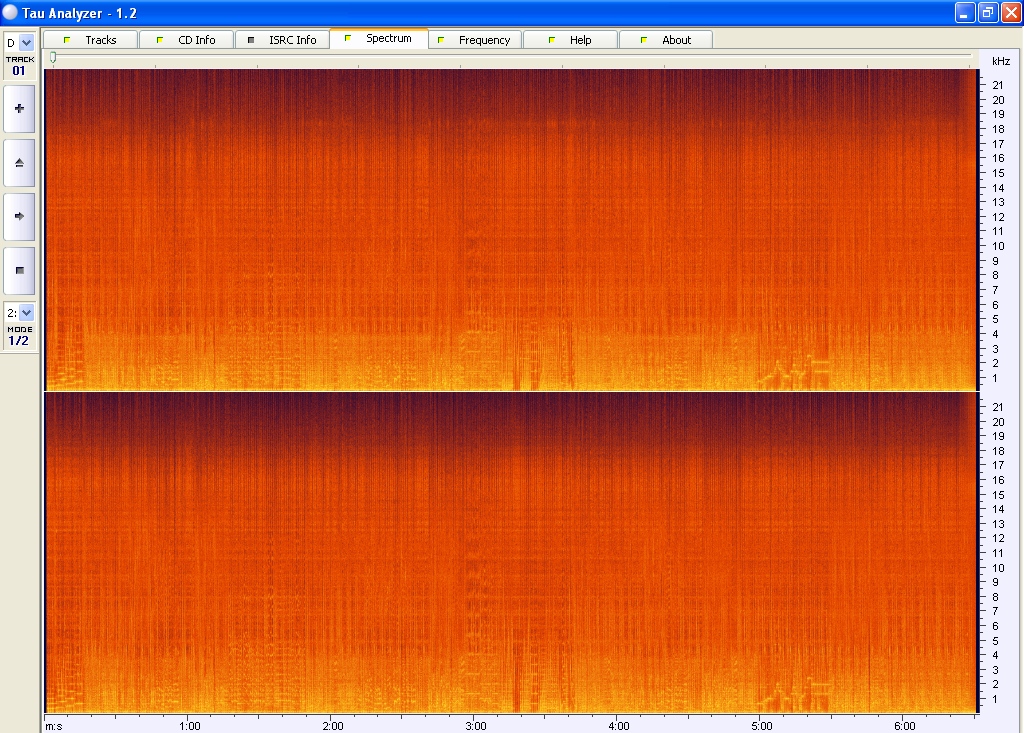Click the right arrow analyze button
This screenshot has width=1024, height=733.
[x=19, y=215]
